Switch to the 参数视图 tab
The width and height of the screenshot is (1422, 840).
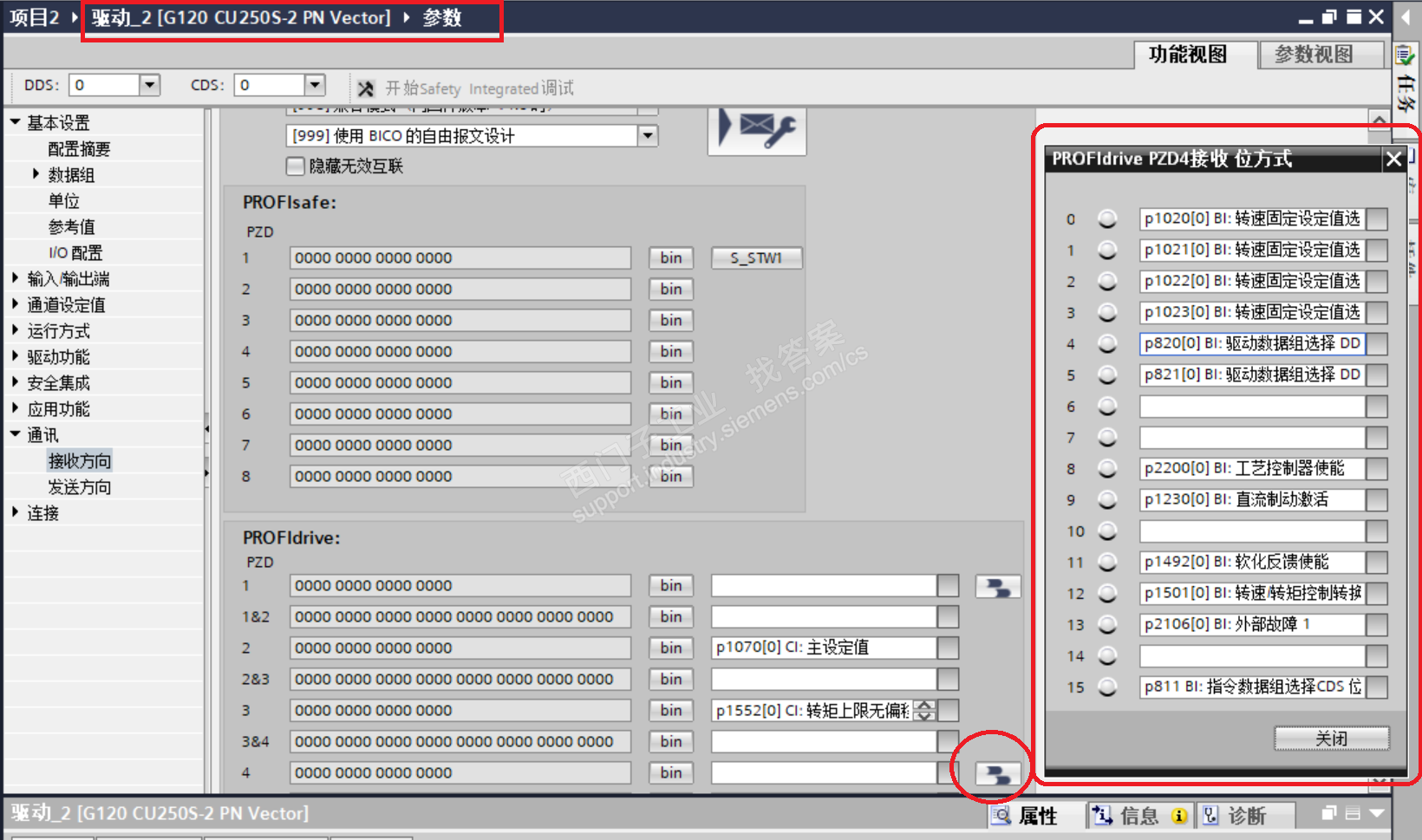pyautogui.click(x=1321, y=55)
